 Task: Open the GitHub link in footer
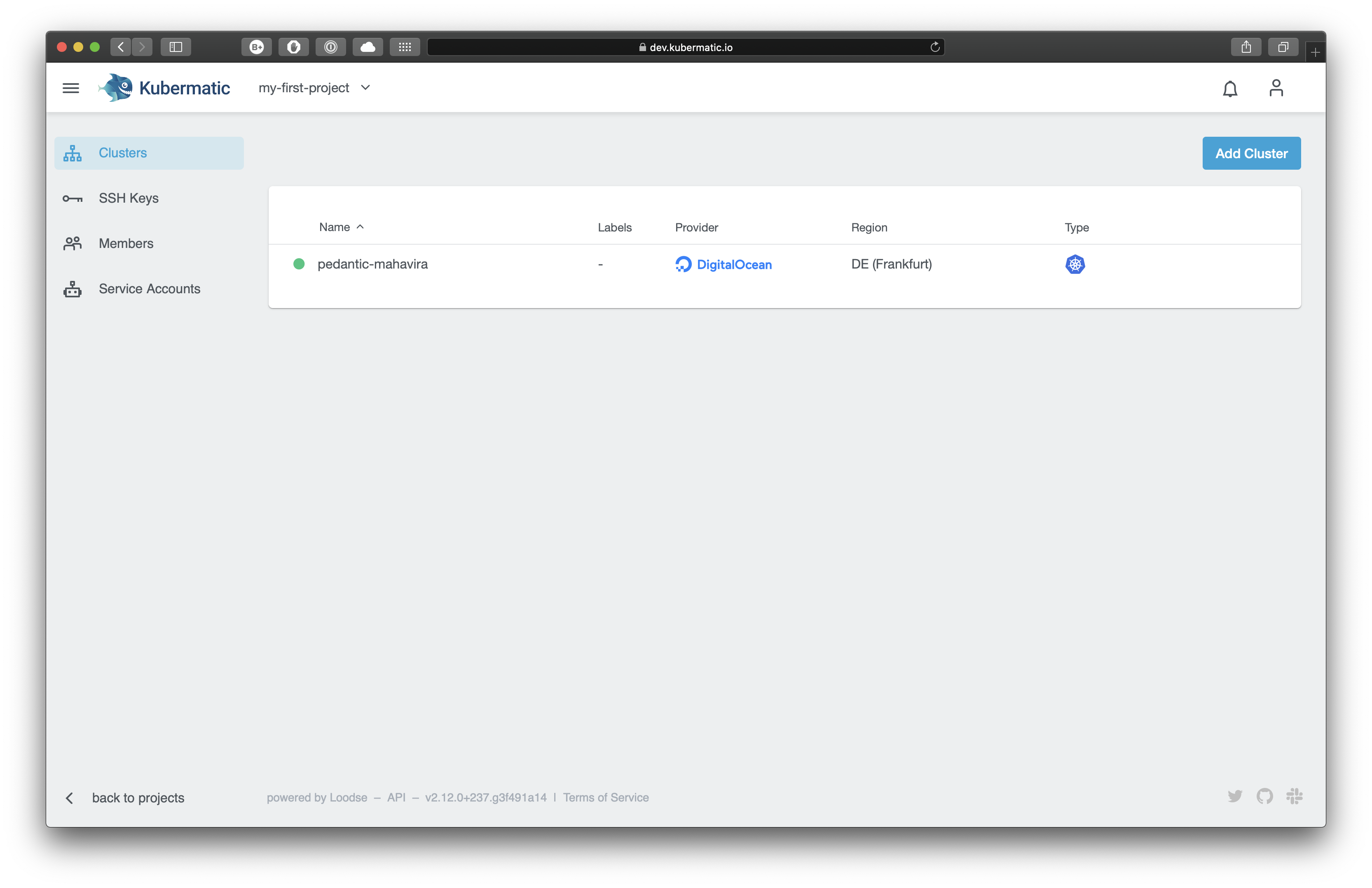[1265, 797]
